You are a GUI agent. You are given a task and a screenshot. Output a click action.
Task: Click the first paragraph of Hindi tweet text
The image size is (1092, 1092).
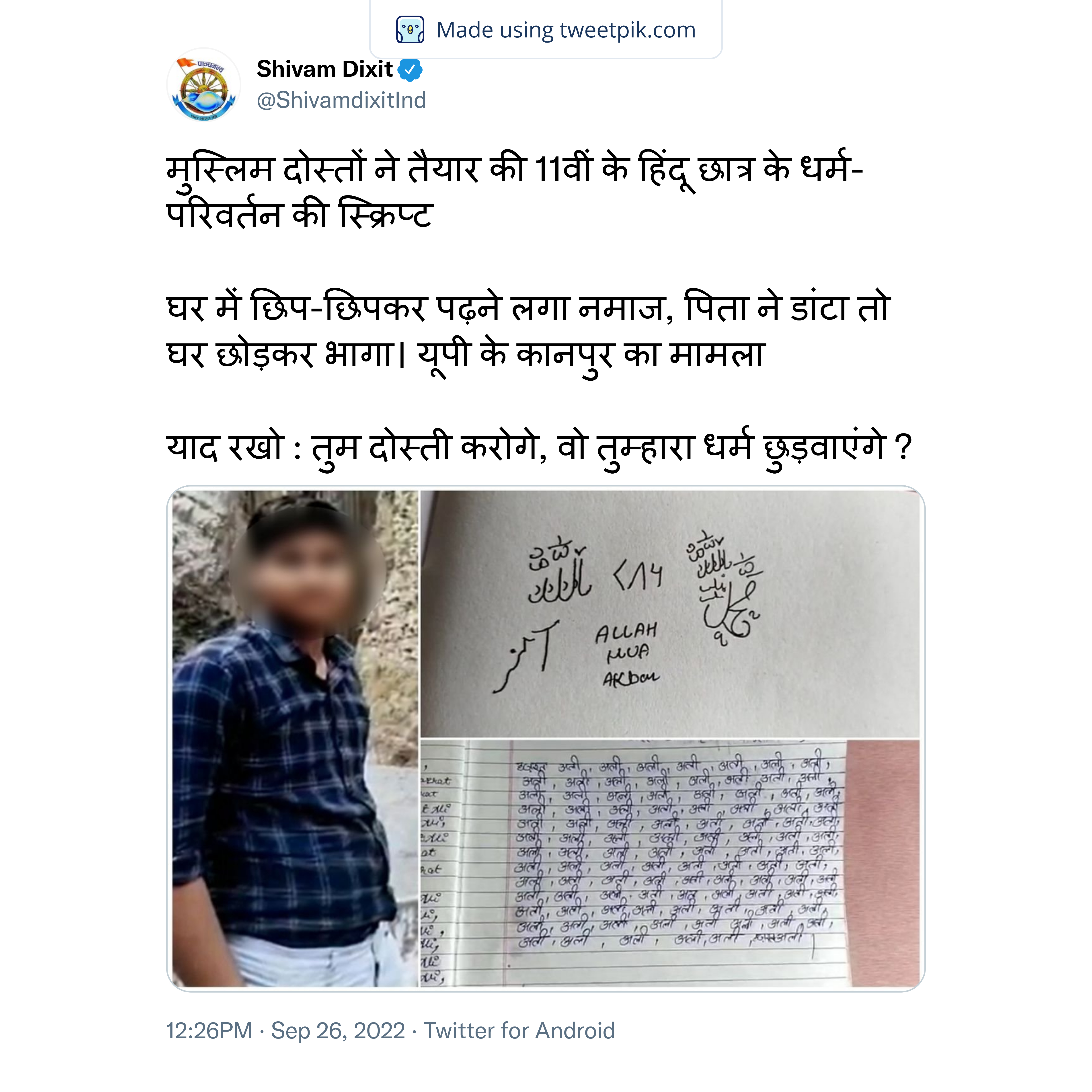514,192
